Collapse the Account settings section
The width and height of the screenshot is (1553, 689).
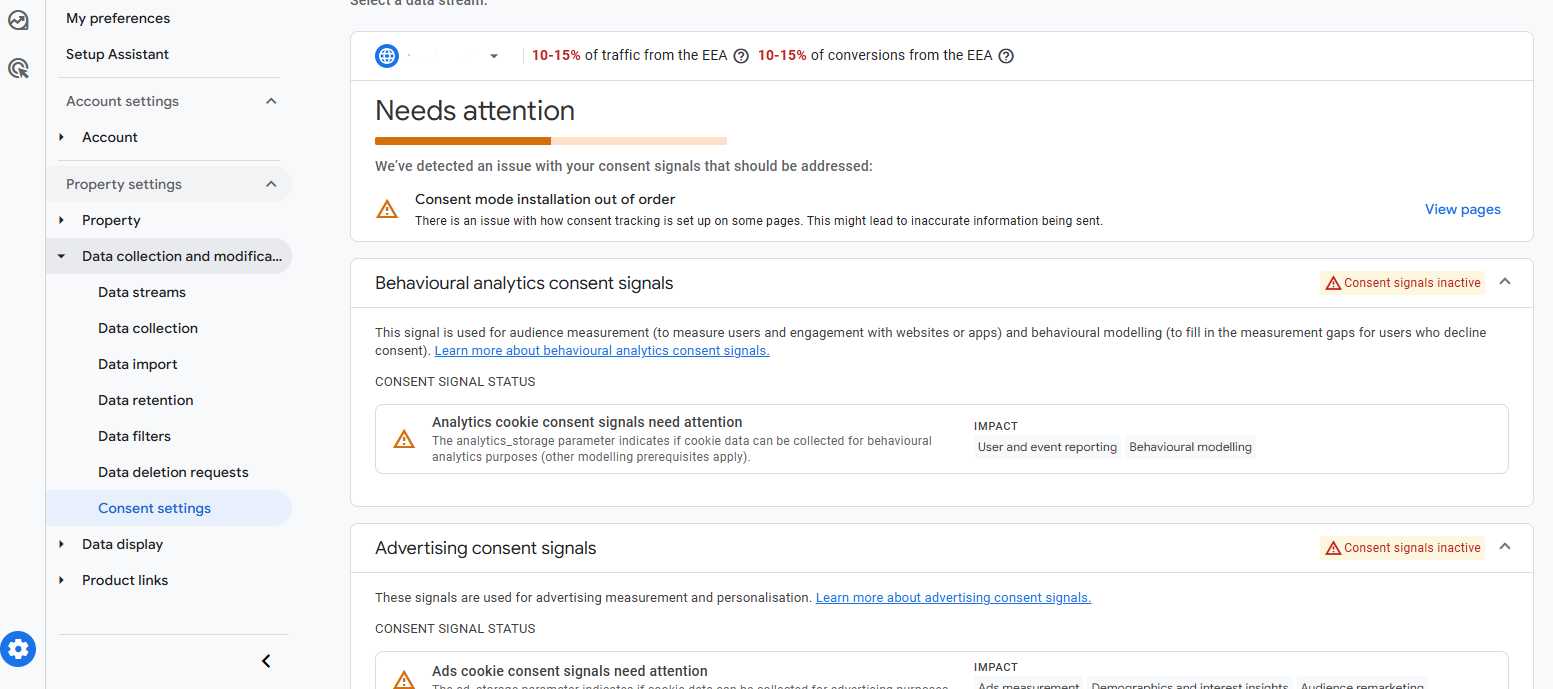pyautogui.click(x=271, y=101)
